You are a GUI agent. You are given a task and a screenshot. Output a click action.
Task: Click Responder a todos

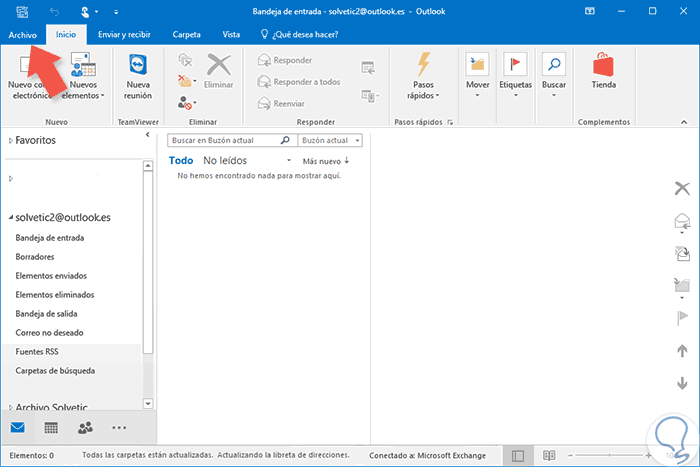click(x=299, y=82)
